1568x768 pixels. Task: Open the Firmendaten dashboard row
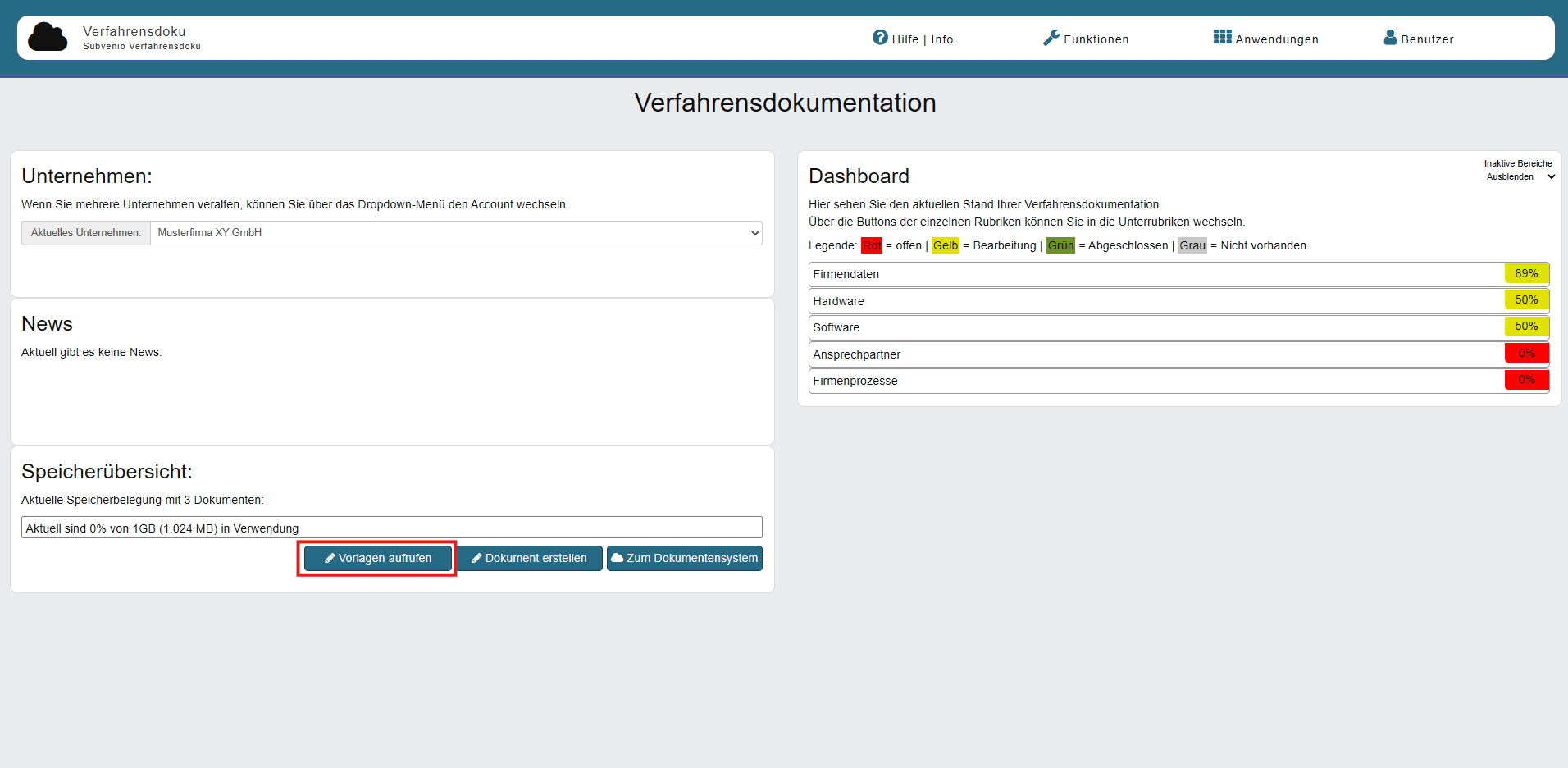(x=1178, y=274)
